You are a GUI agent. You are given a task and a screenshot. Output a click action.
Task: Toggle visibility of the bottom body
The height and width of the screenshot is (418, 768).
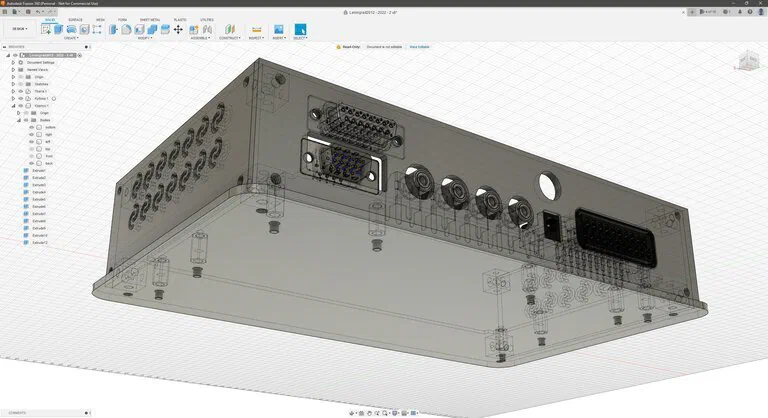[32, 127]
